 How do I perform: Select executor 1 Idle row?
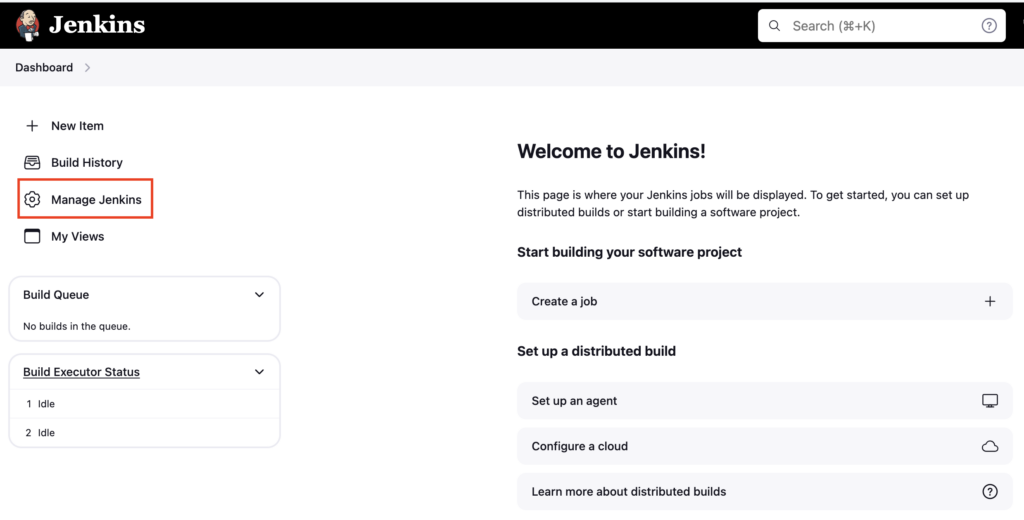[x=144, y=404]
